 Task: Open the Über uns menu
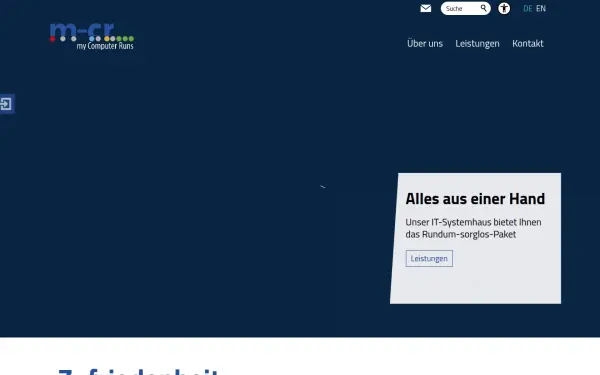click(x=425, y=44)
